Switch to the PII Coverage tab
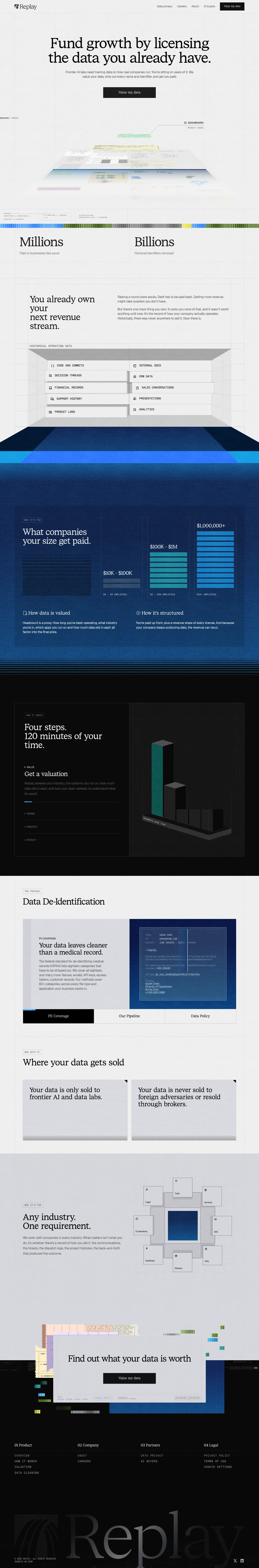The height and width of the screenshot is (1568, 259). [58, 1016]
